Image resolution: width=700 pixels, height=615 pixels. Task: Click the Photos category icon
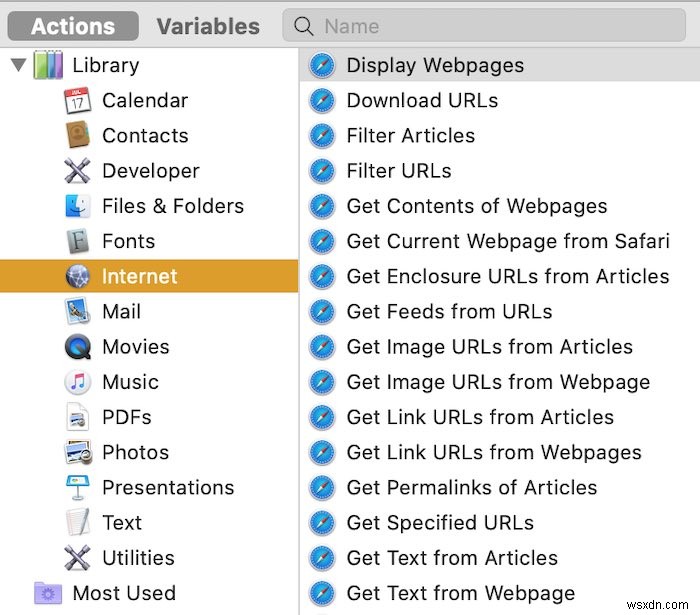pos(78,452)
